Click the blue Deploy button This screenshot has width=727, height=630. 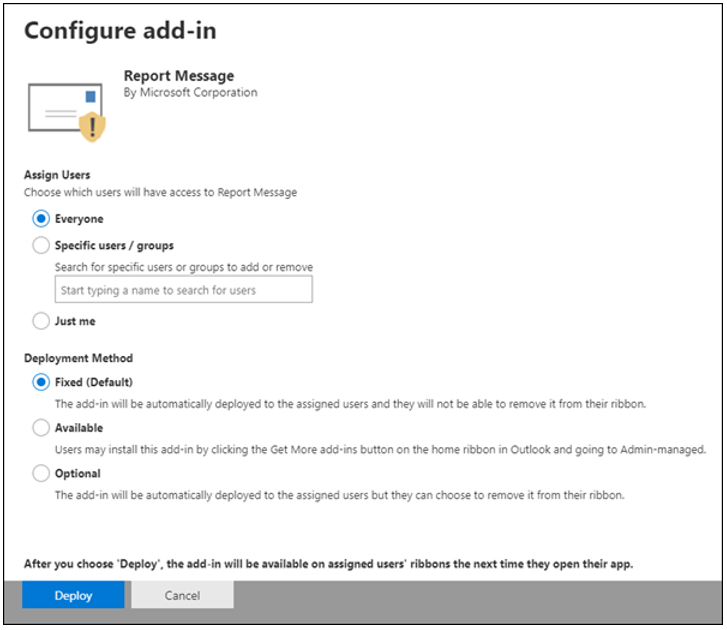pos(73,595)
